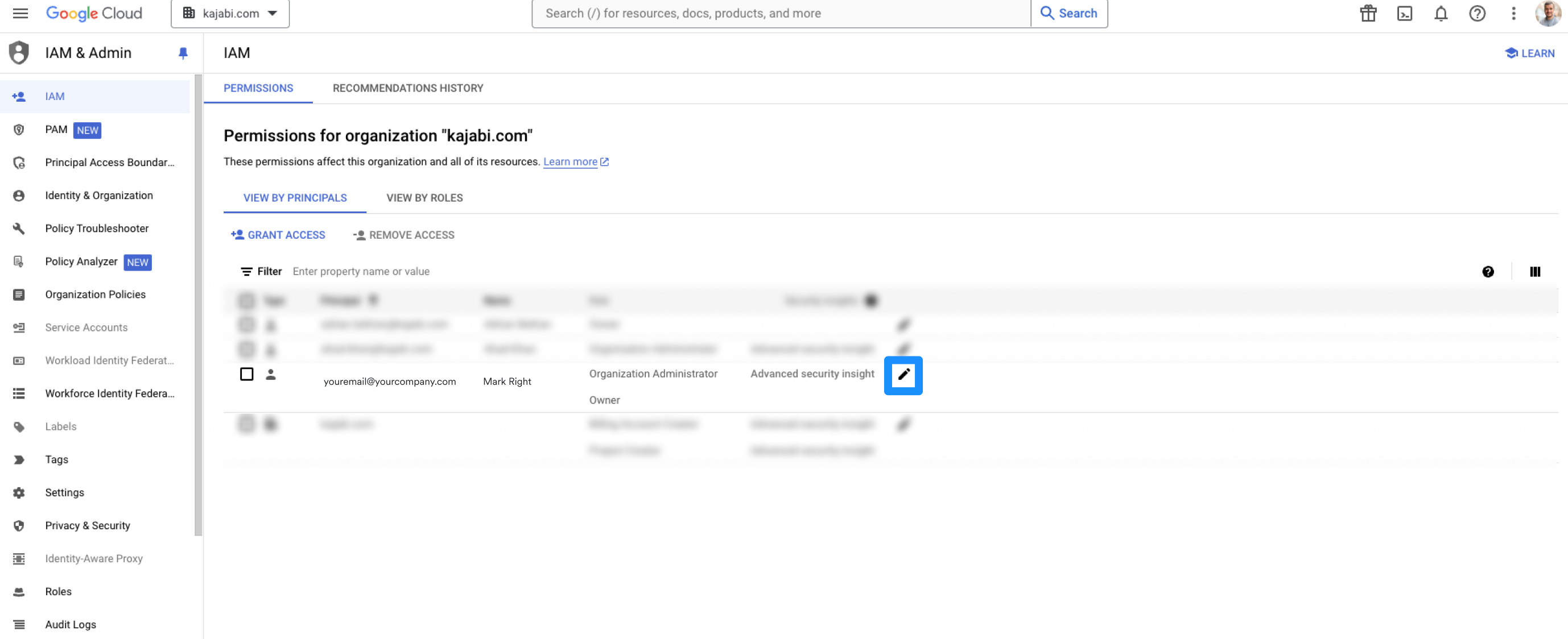The height and width of the screenshot is (639, 1568).
Task: Open PAM in the sidebar
Action: click(95, 130)
